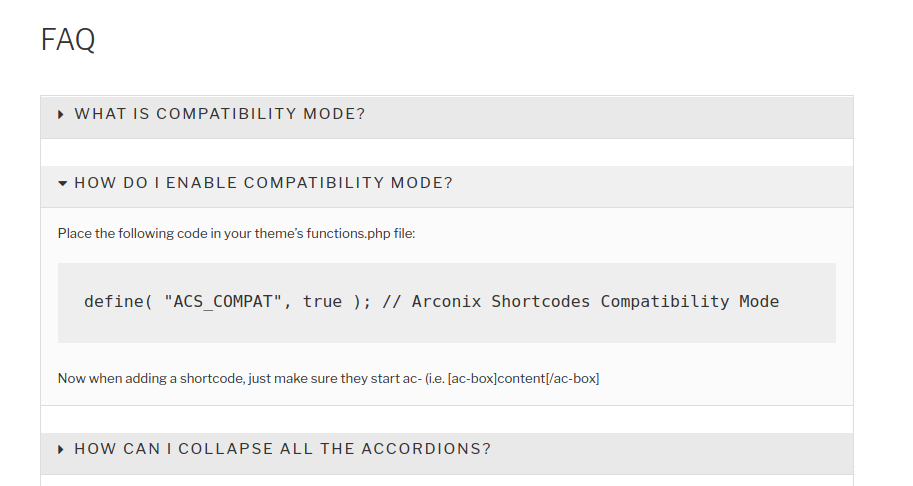Expand the arrow beside 'How can I collapse all the accordions?'
The height and width of the screenshot is (486, 913).
(x=62, y=449)
